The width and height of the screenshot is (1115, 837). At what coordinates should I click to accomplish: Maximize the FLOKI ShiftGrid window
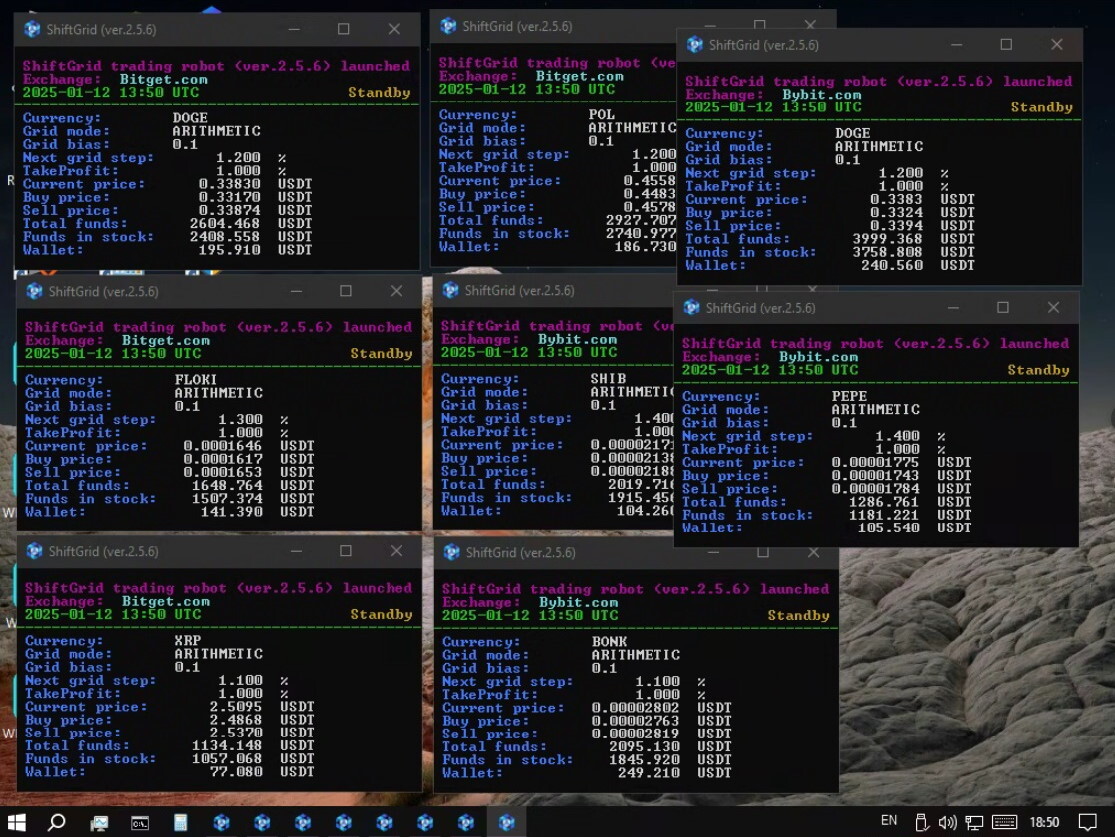pos(346,292)
